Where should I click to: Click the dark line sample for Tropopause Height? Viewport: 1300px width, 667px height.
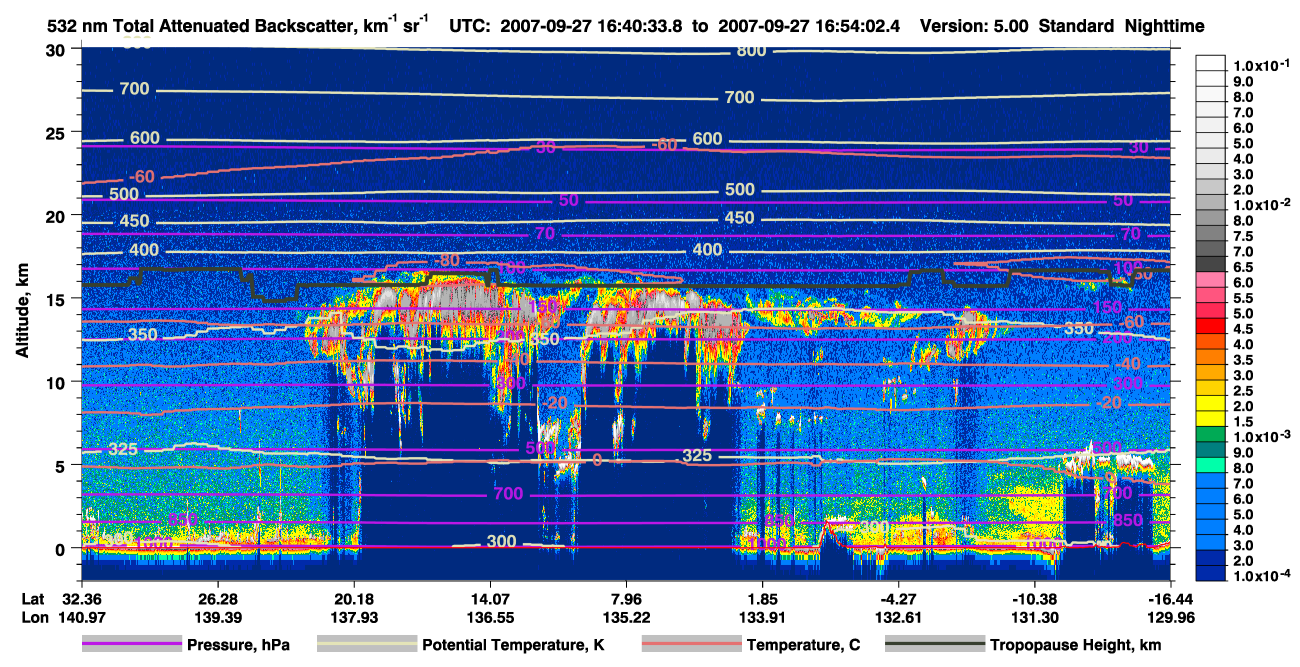pyautogui.click(x=934, y=645)
